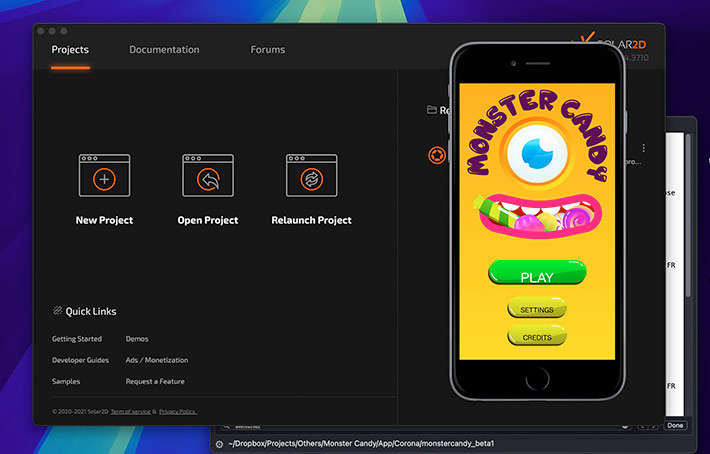Open the Developer Guides link
Image resolution: width=710 pixels, height=454 pixels.
point(80,360)
